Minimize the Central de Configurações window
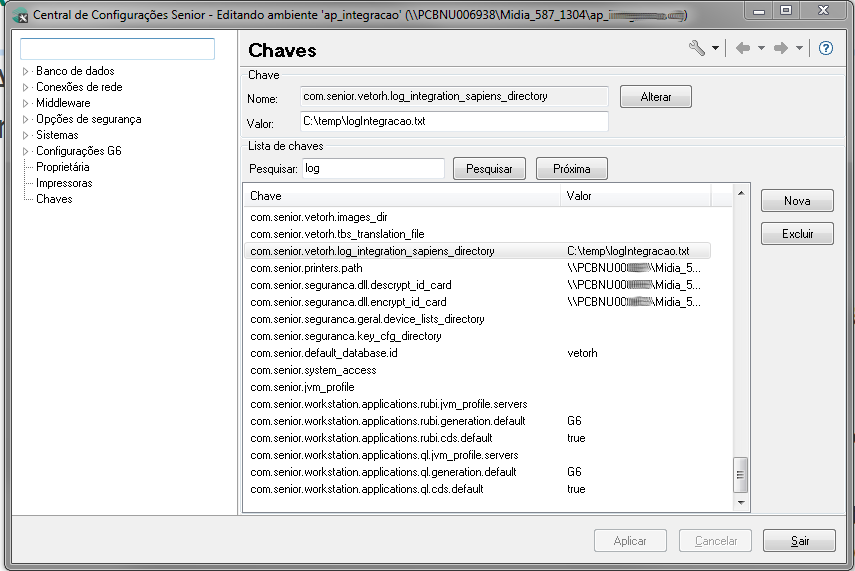The image size is (855, 571). click(x=758, y=11)
